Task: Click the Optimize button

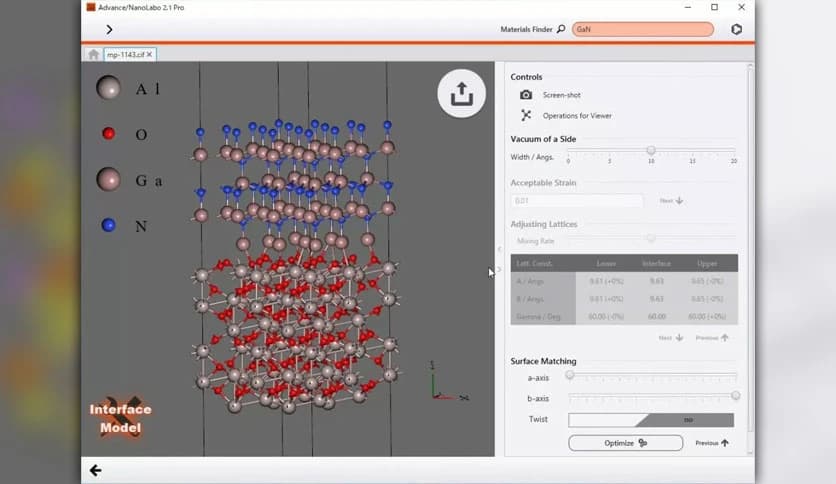Action: click(x=626, y=443)
